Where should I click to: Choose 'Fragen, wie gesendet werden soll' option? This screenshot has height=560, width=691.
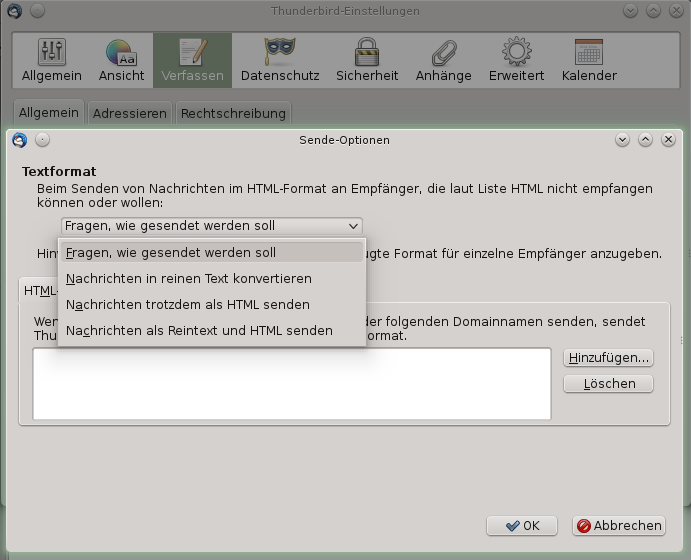click(x=212, y=252)
